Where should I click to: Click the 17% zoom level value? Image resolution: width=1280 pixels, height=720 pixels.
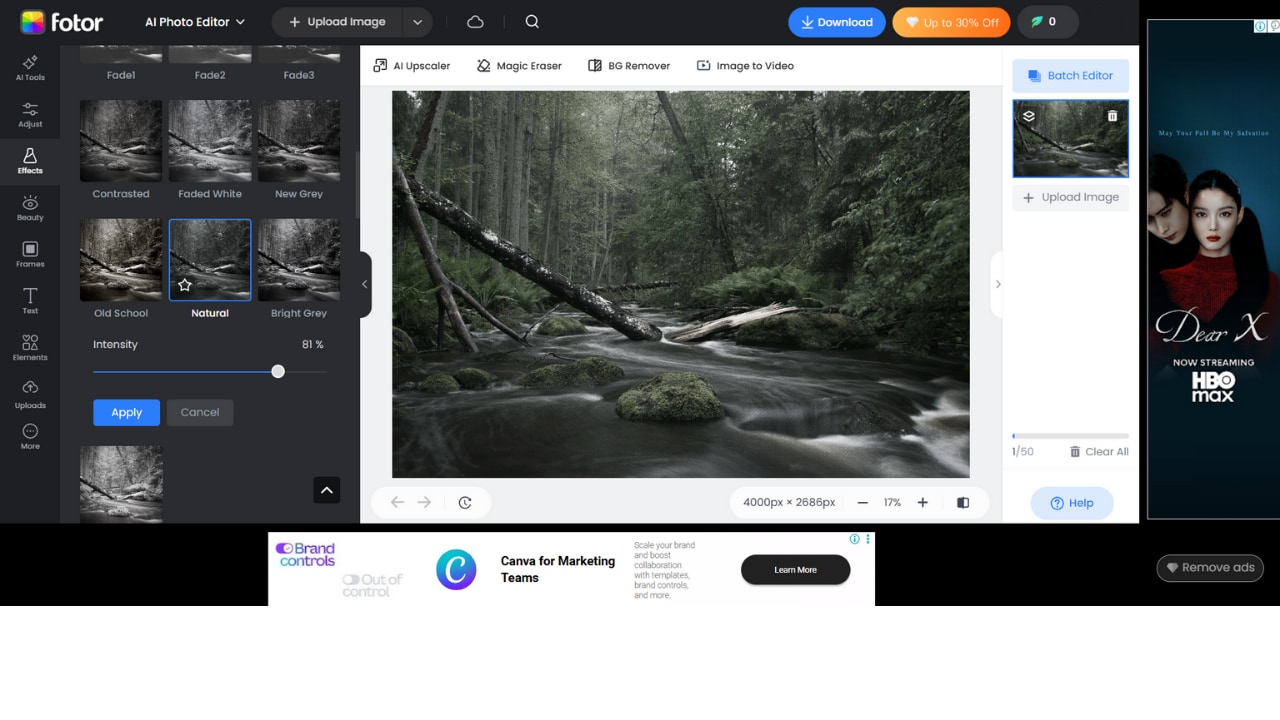pos(892,503)
